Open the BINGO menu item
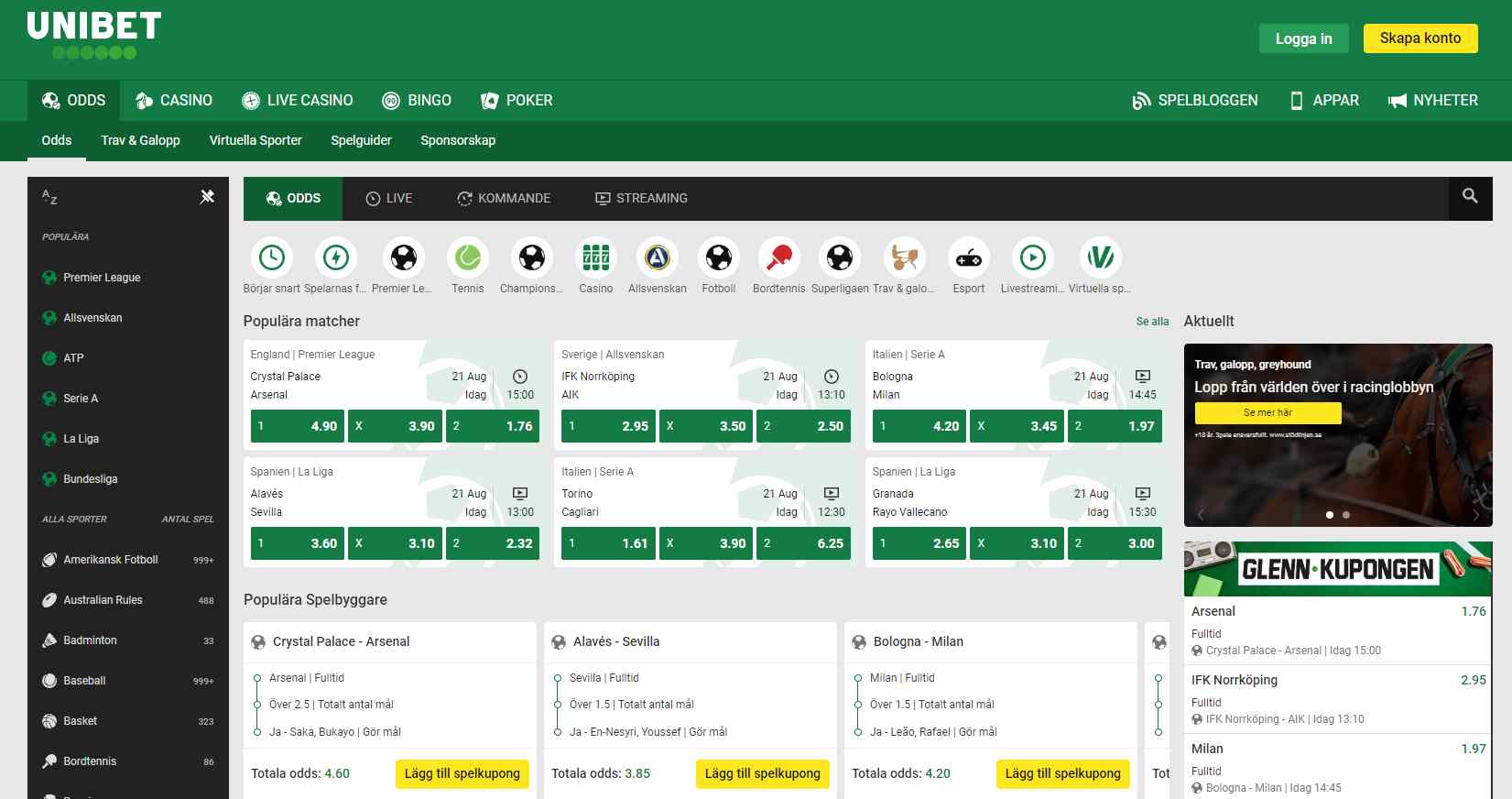 [x=417, y=100]
